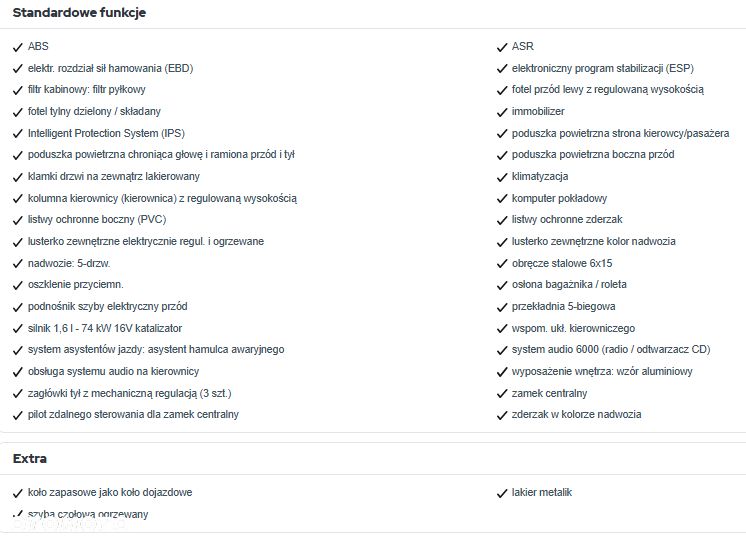
Task: Click the checkmark next to oszklenie przyciemn.
Action: pos(18,285)
